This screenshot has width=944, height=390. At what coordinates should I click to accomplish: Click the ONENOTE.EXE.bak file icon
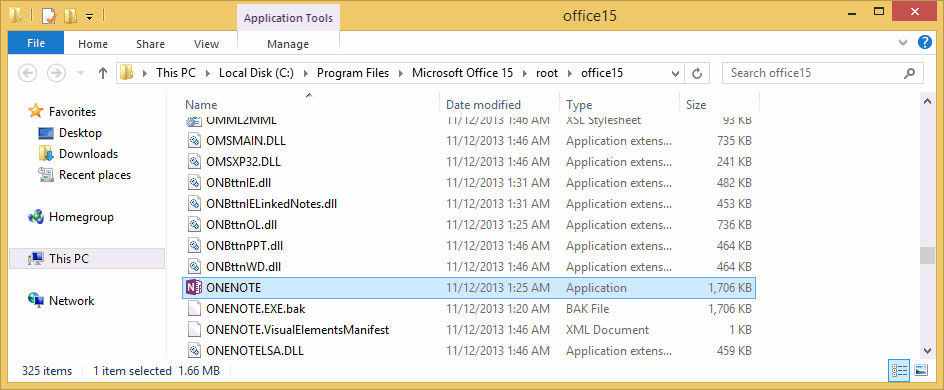193,309
